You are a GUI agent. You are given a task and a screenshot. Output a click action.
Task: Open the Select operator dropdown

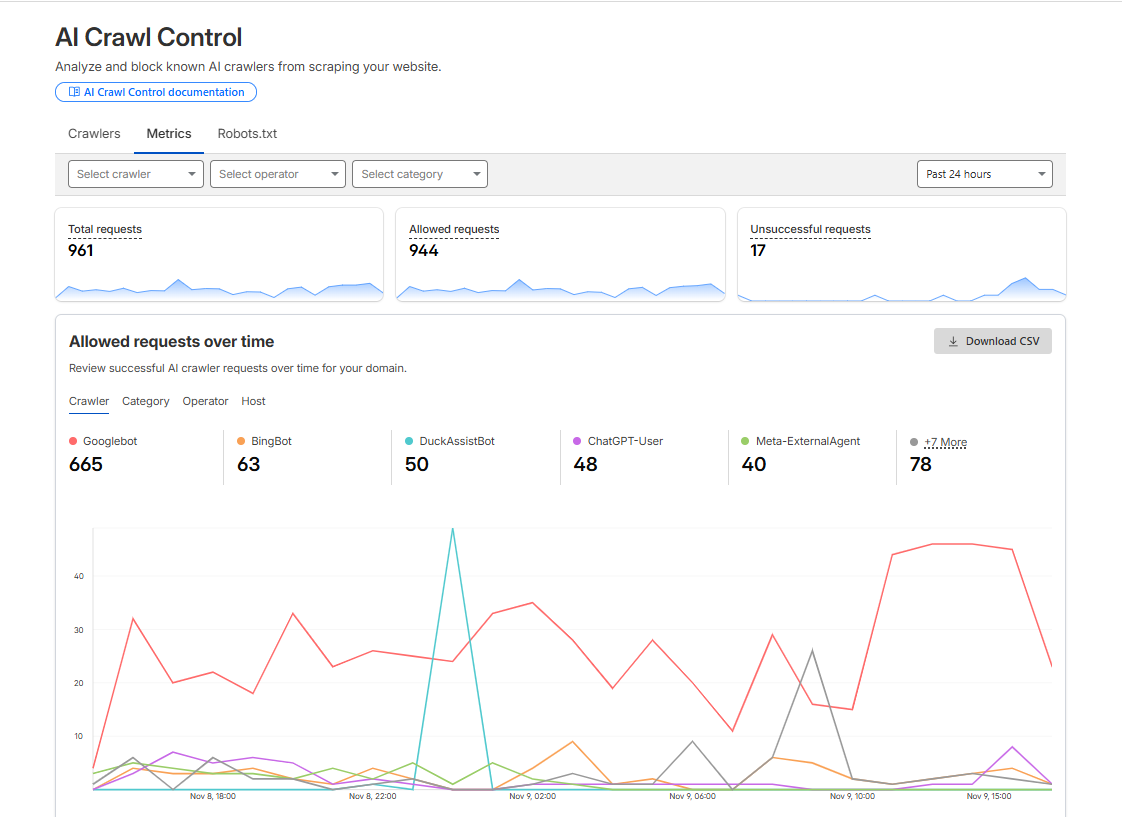[x=277, y=173]
